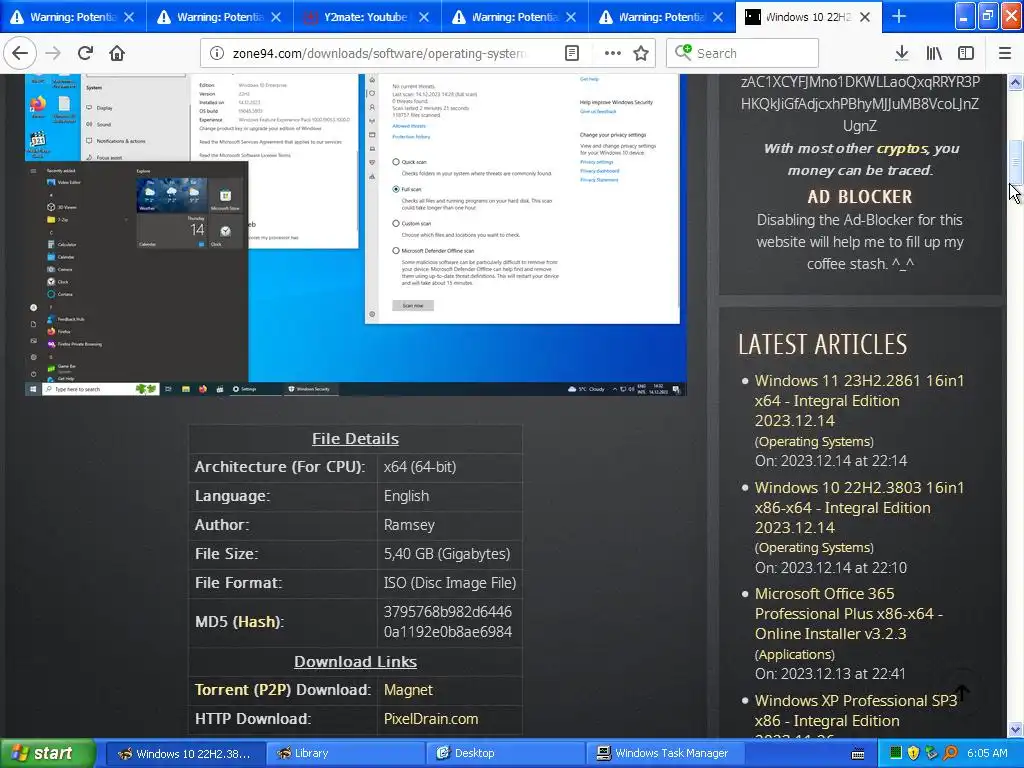Toggle reader view in address bar

[x=571, y=53]
